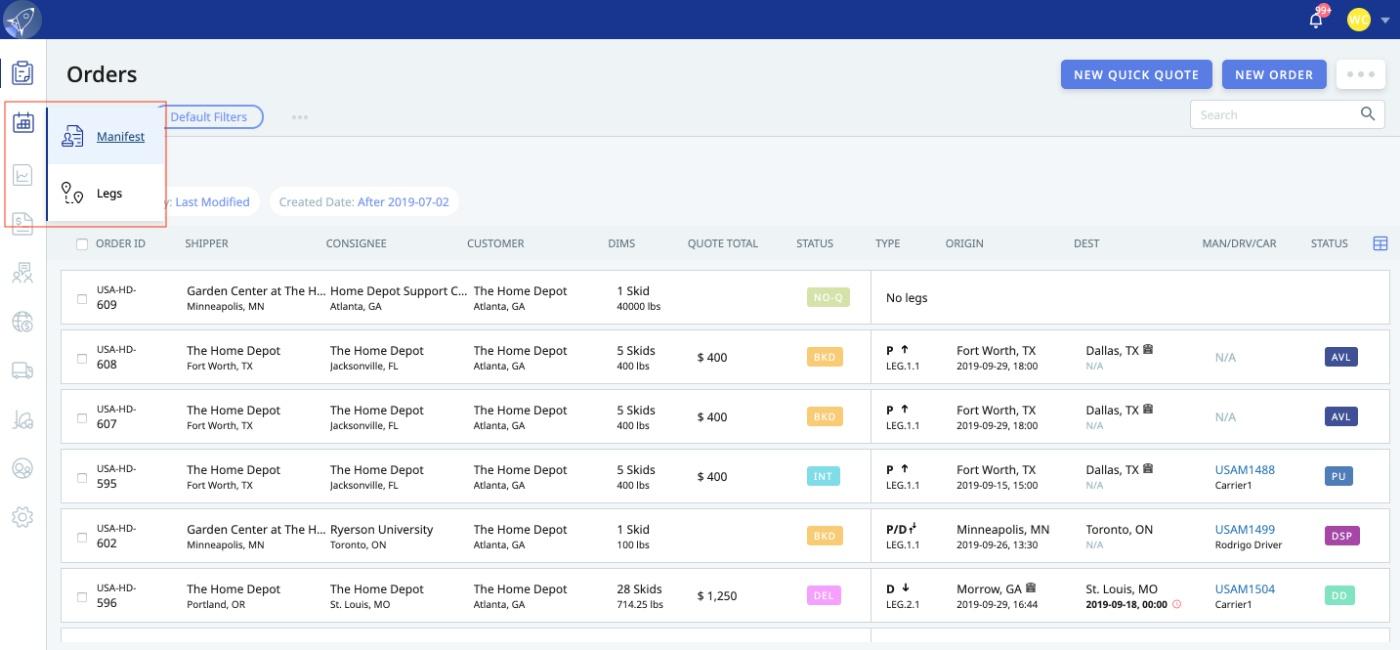Viewport: 1400px width, 650px height.
Task: Expand the user account dropdown arrow
Action: click(x=1385, y=20)
